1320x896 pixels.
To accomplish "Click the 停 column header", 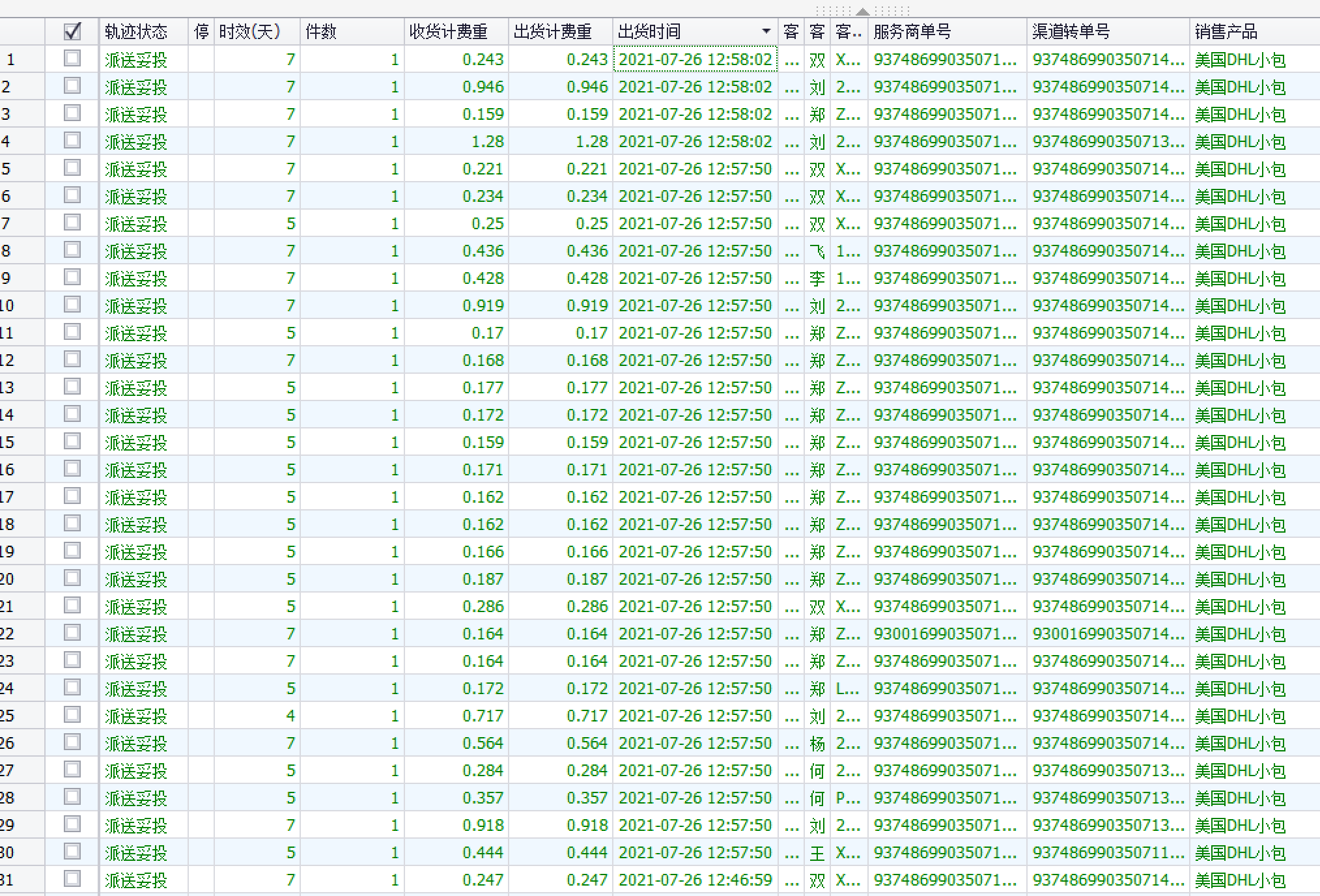I will click(201, 31).
